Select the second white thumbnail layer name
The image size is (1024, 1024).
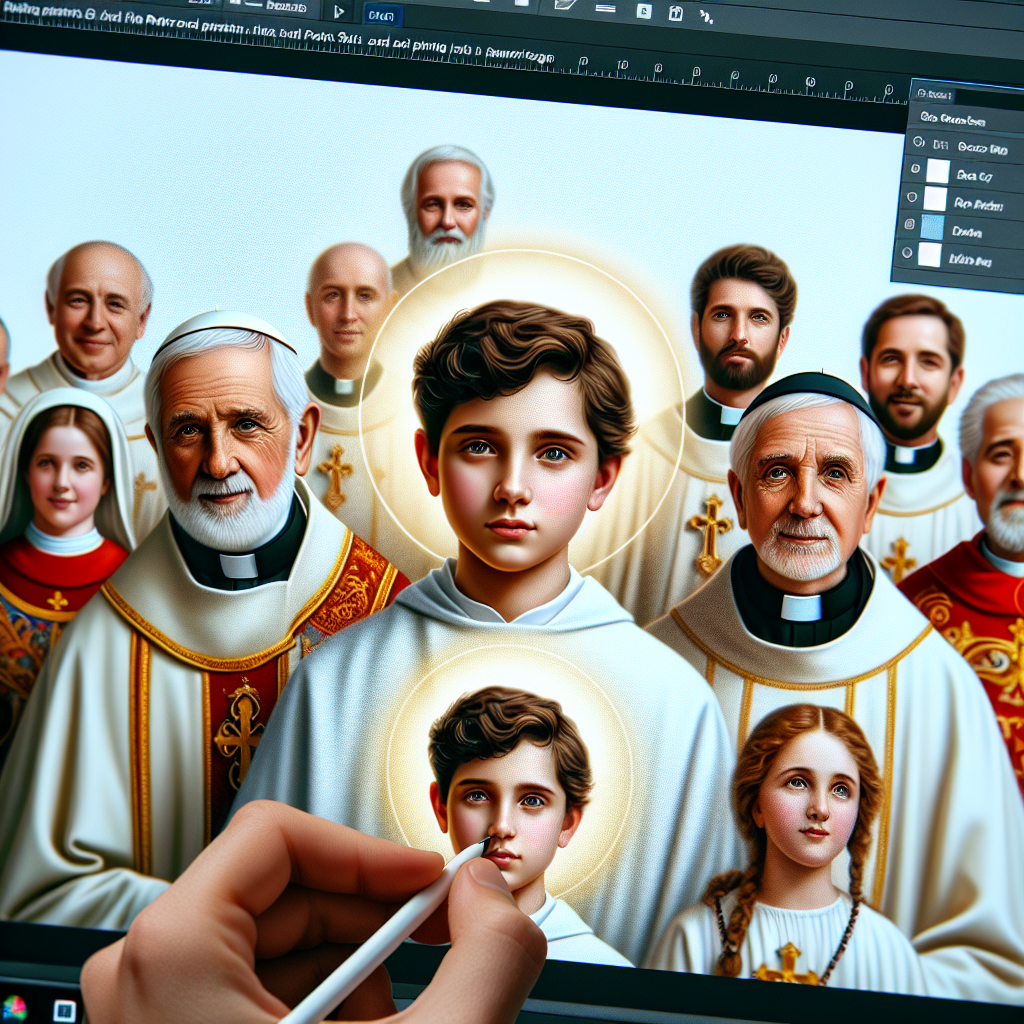click(x=978, y=203)
